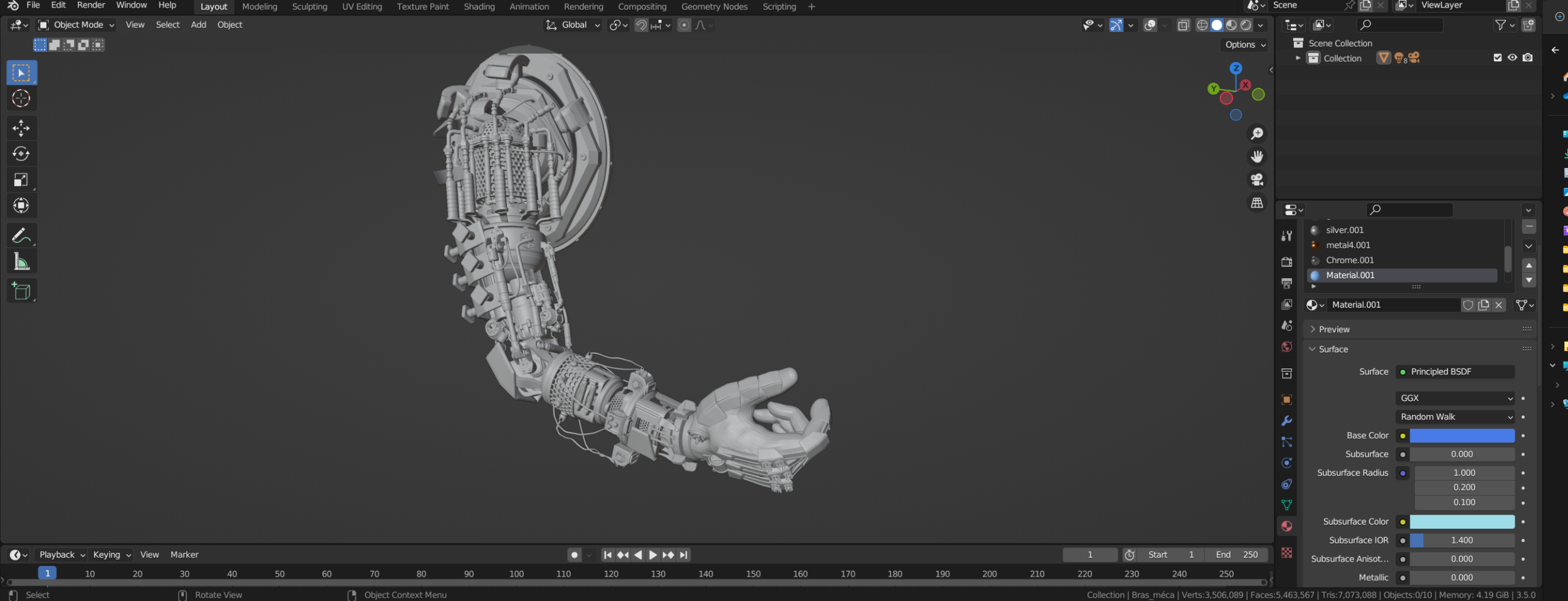
Task: Switch to orthographic perspective view icon
Action: click(1257, 203)
